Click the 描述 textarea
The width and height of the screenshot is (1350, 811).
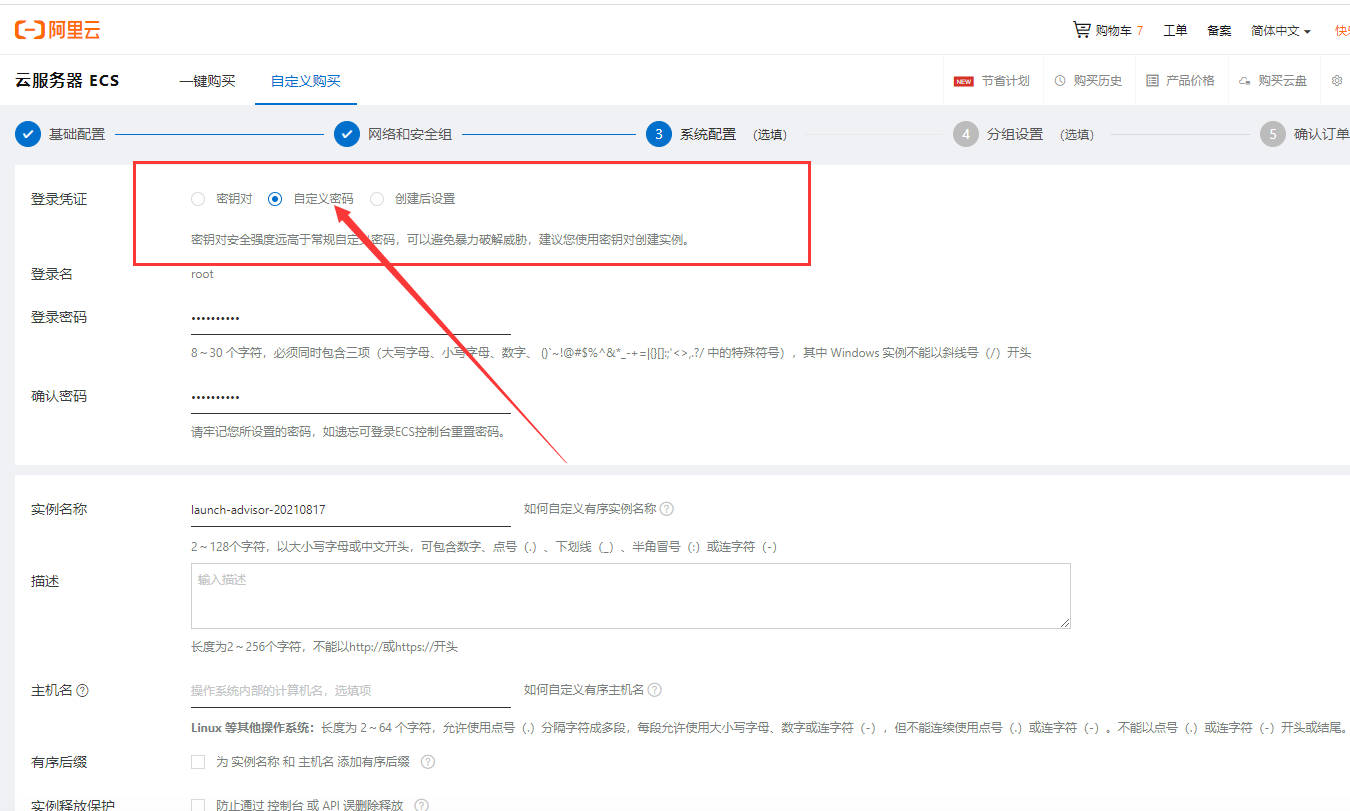coord(631,596)
